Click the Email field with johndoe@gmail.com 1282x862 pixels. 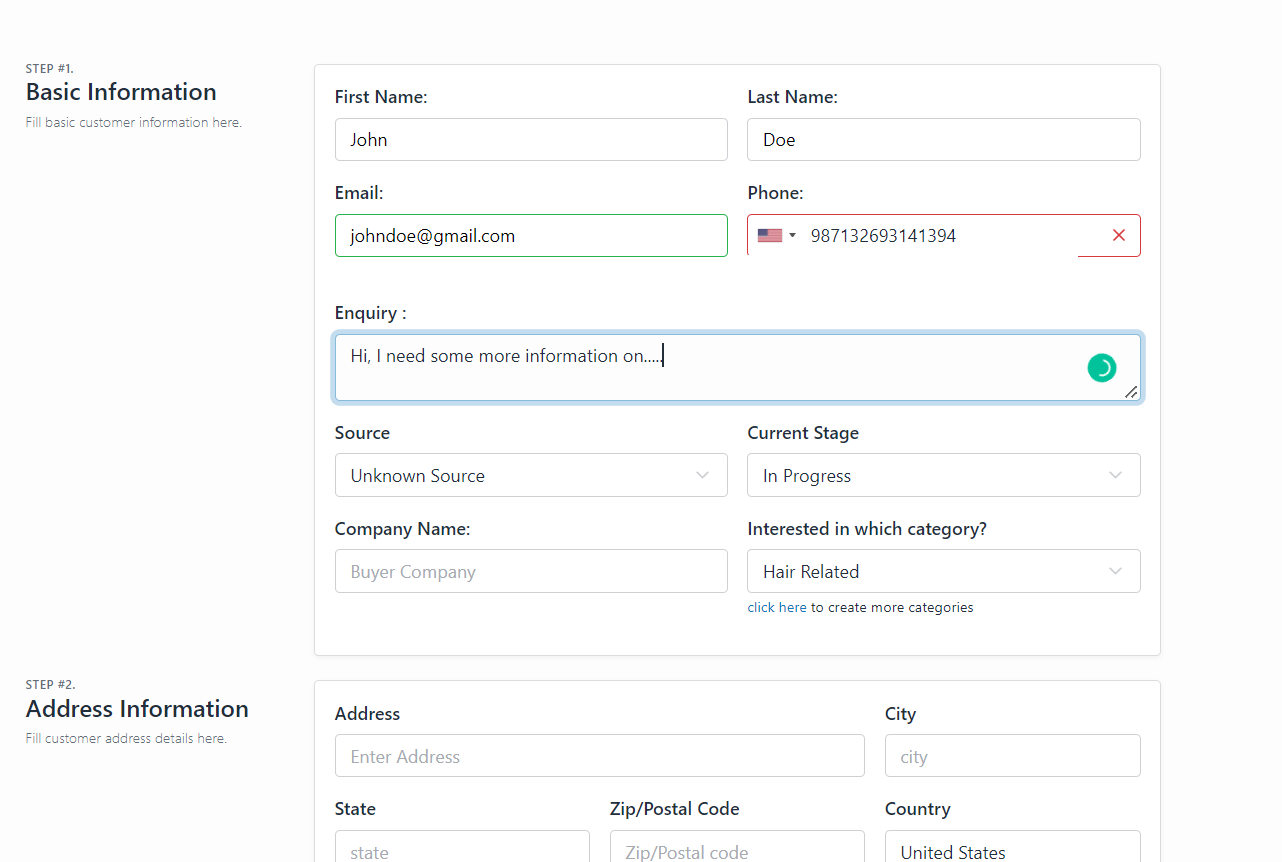(530, 235)
